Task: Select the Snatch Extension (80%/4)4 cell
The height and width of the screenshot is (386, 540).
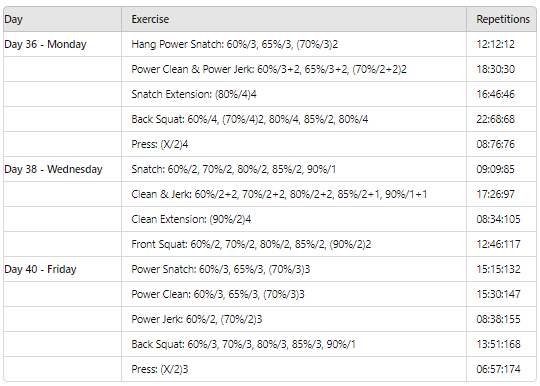Action: [x=294, y=94]
